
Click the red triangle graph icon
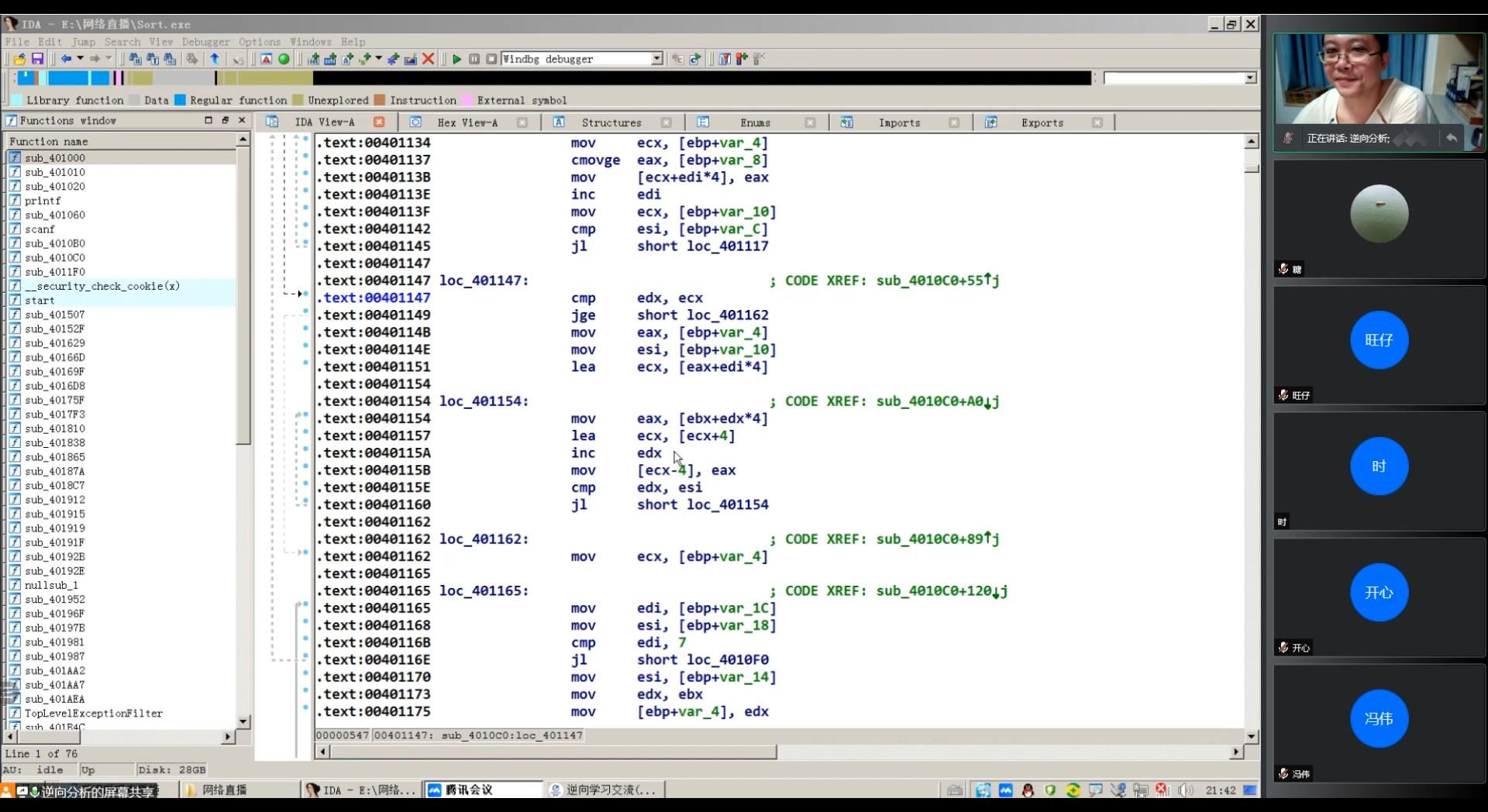click(x=266, y=59)
